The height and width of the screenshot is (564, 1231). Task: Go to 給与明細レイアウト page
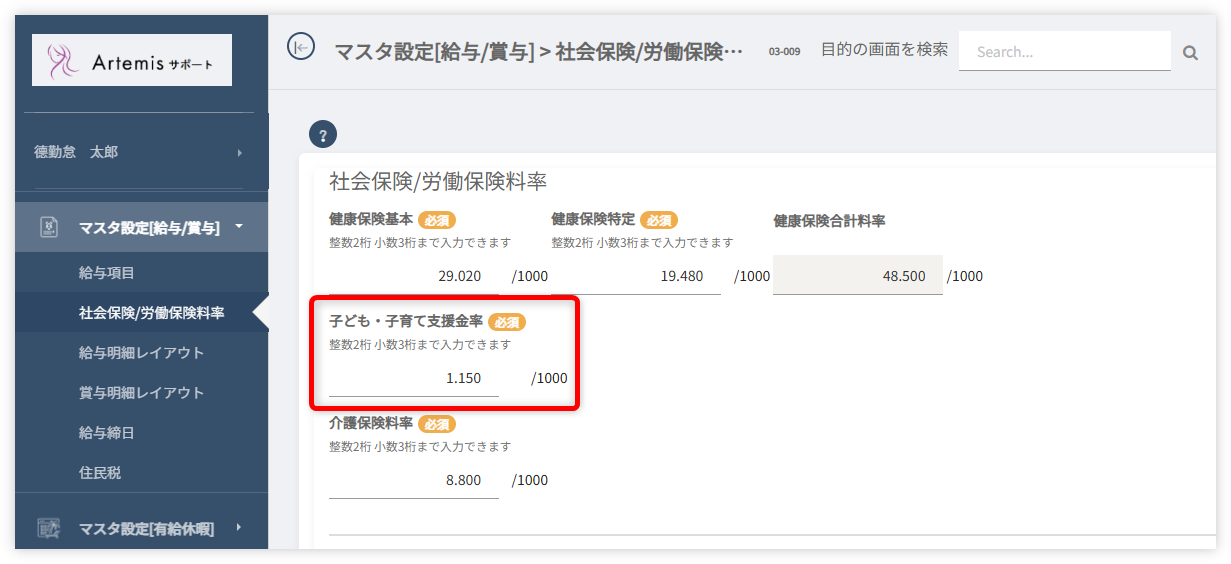(141, 353)
